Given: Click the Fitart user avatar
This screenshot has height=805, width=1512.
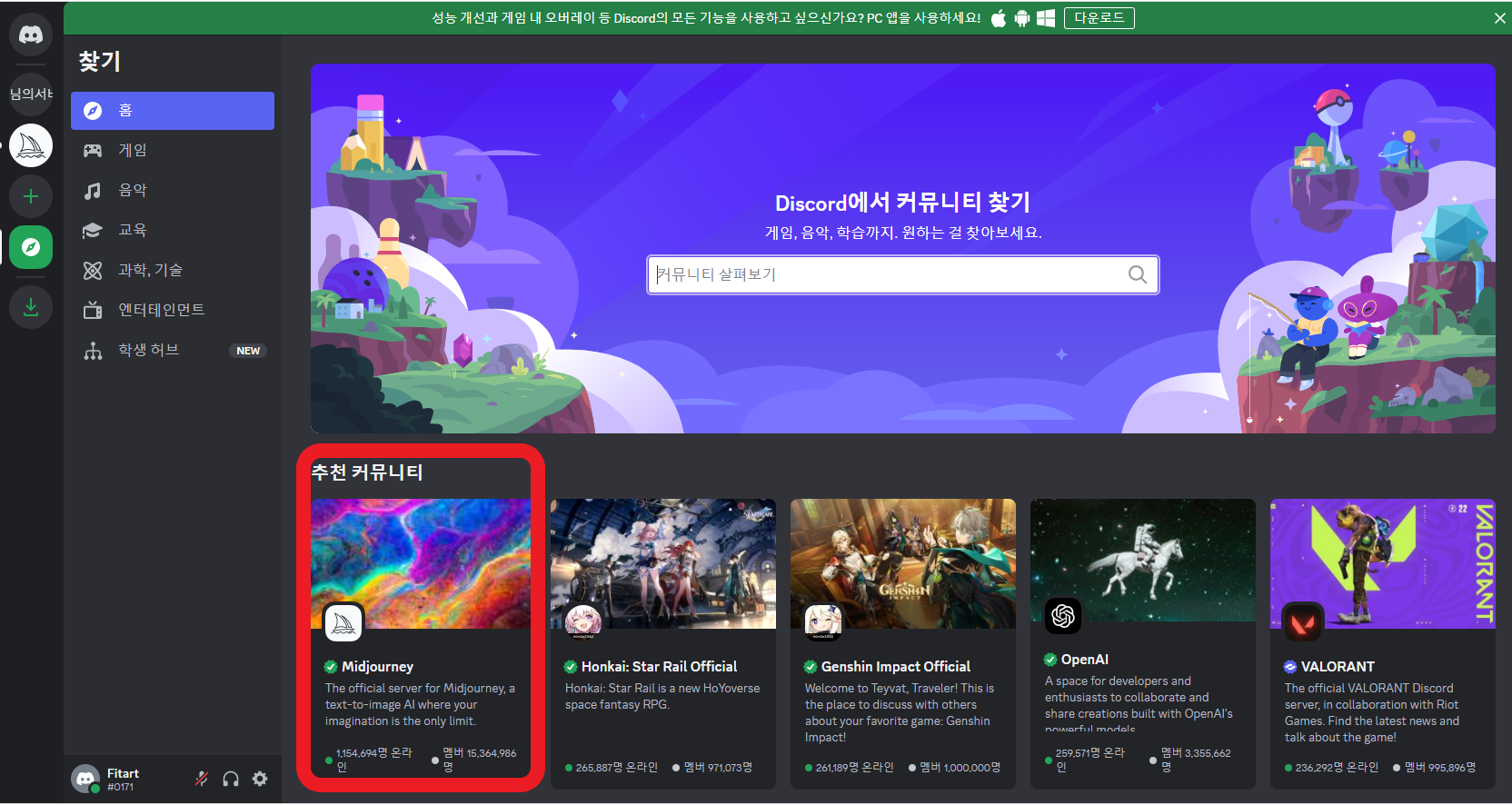Looking at the screenshot, I should coord(85,779).
